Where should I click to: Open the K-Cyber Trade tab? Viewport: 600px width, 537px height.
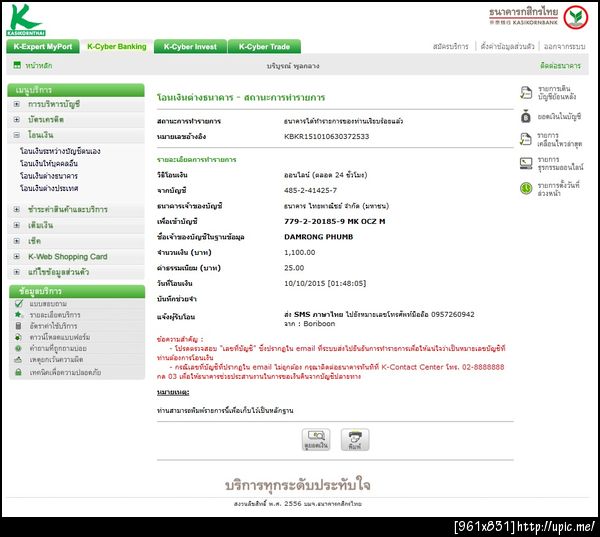[x=264, y=47]
